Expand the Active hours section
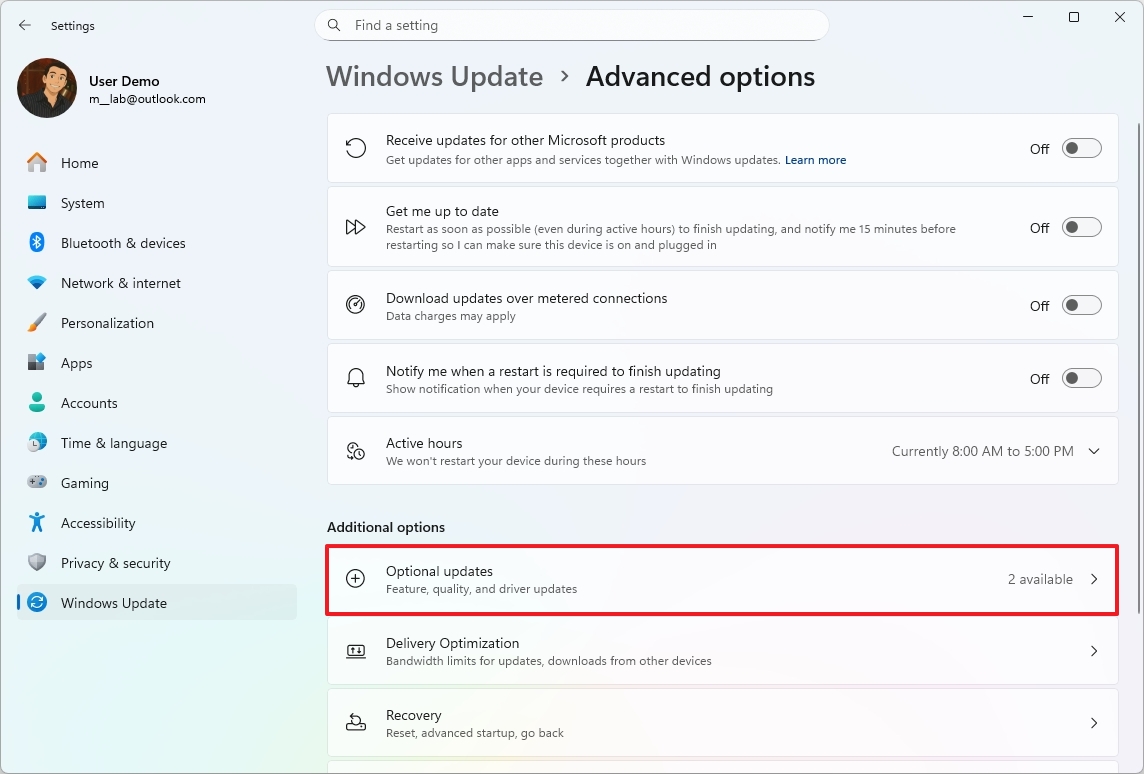Viewport: 1144px width, 774px height. pos(1094,450)
